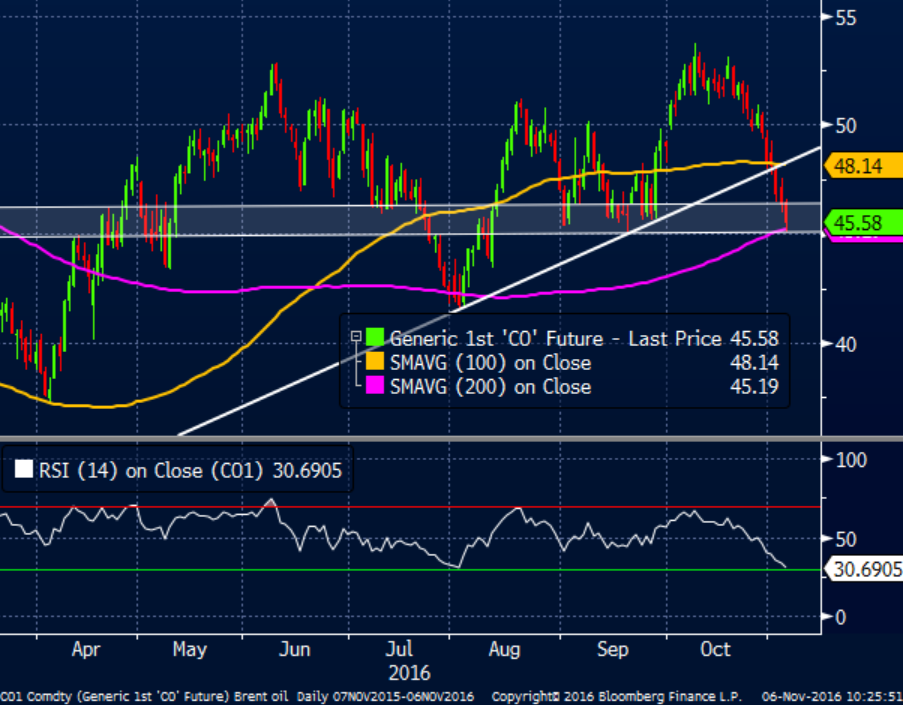Click the 100 level on the RSI axis
903x705 pixels.
pyautogui.click(x=849, y=460)
